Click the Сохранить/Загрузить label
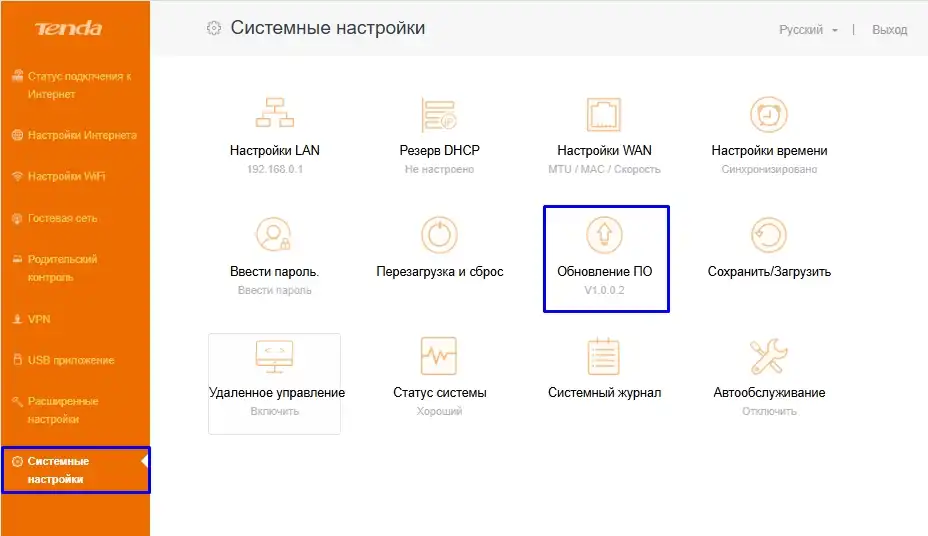 769,272
